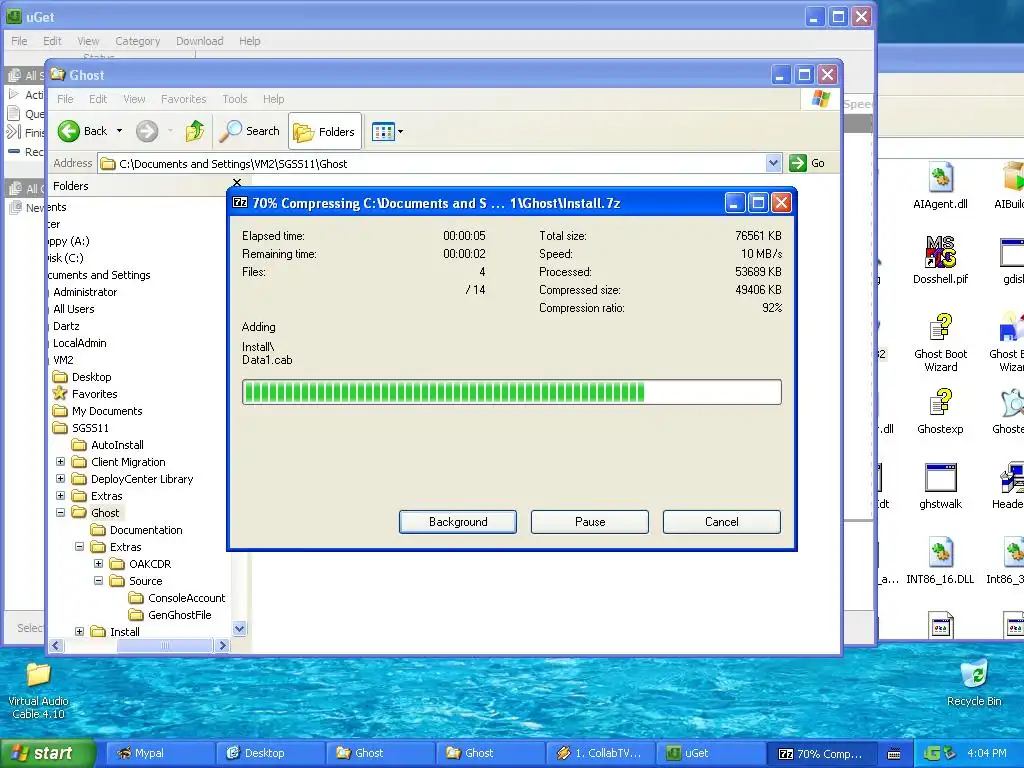The width and height of the screenshot is (1024, 768).
Task: Collapse the Source tree node
Action: (x=99, y=581)
